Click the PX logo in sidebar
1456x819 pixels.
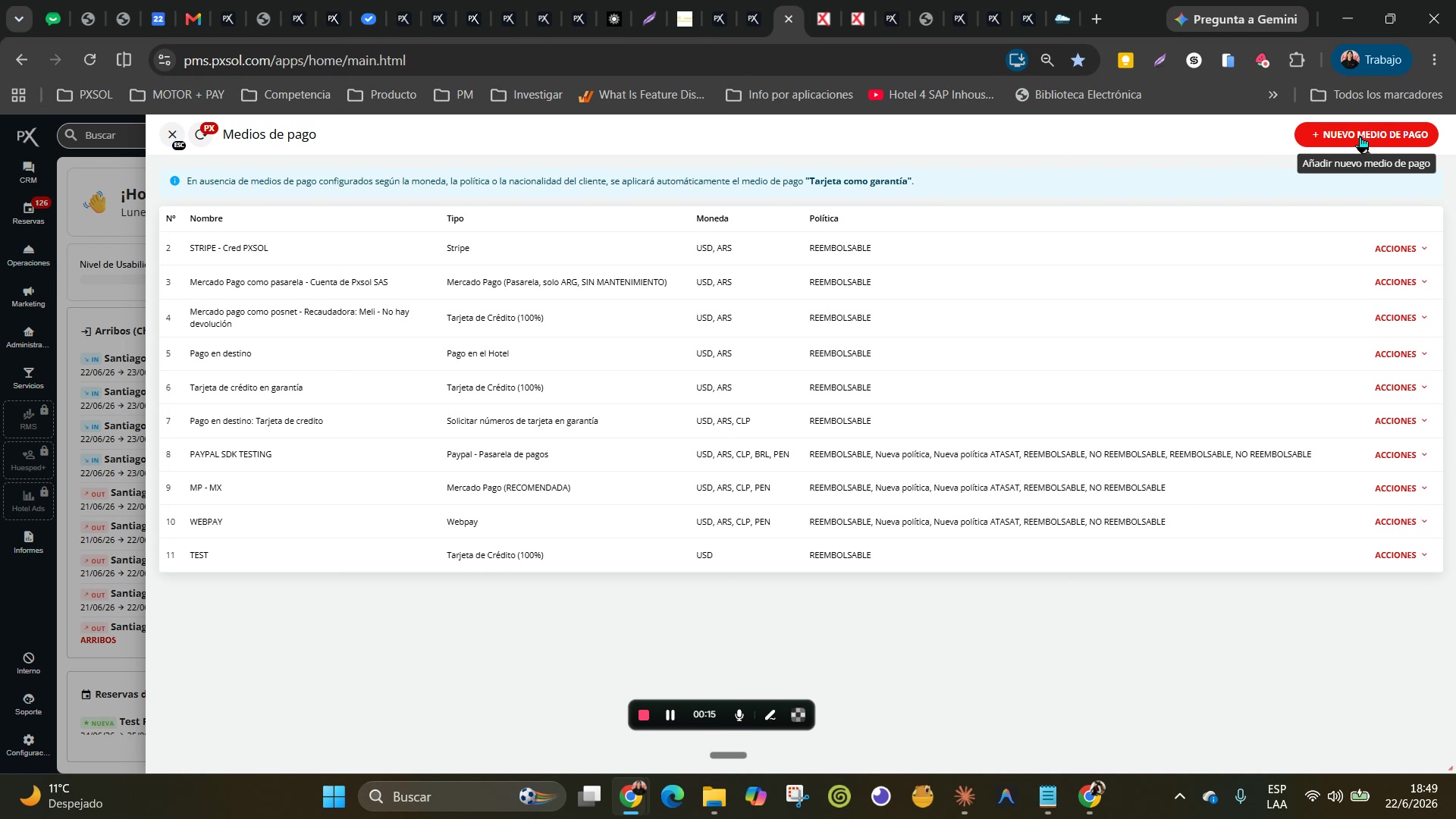coord(27,136)
